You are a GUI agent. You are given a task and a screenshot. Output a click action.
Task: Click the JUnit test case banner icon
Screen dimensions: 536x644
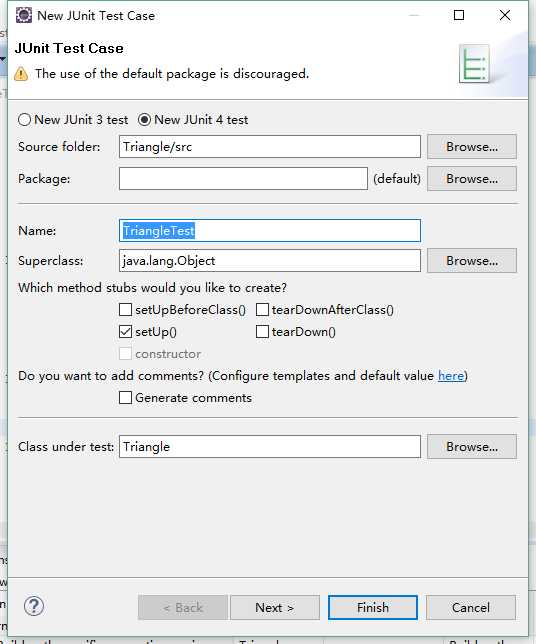pyautogui.click(x=474, y=64)
